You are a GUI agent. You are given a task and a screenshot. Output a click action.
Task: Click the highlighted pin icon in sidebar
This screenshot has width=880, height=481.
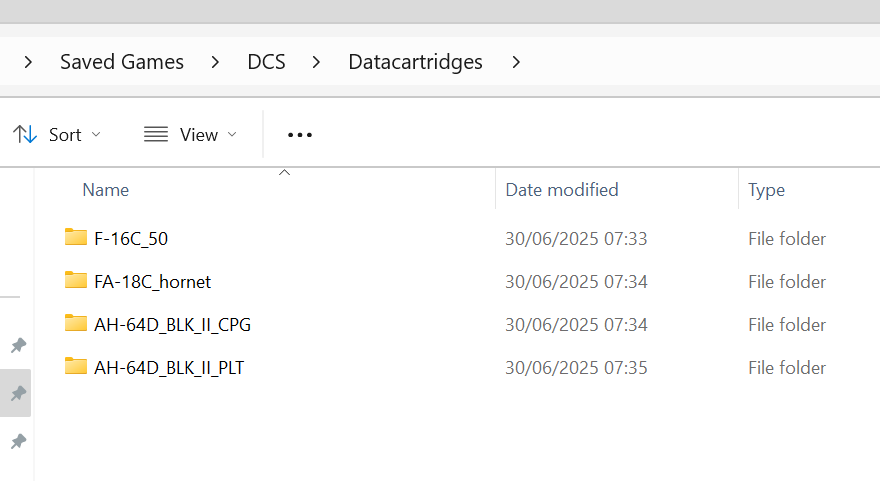click(18, 393)
